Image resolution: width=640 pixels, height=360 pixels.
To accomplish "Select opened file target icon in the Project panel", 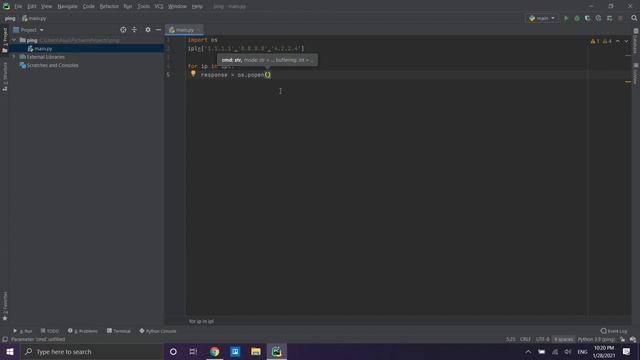I will 123,30.
